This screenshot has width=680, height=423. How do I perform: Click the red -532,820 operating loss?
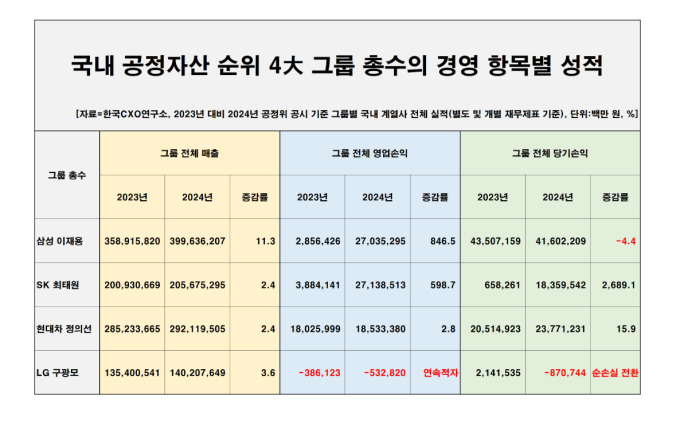coord(385,373)
